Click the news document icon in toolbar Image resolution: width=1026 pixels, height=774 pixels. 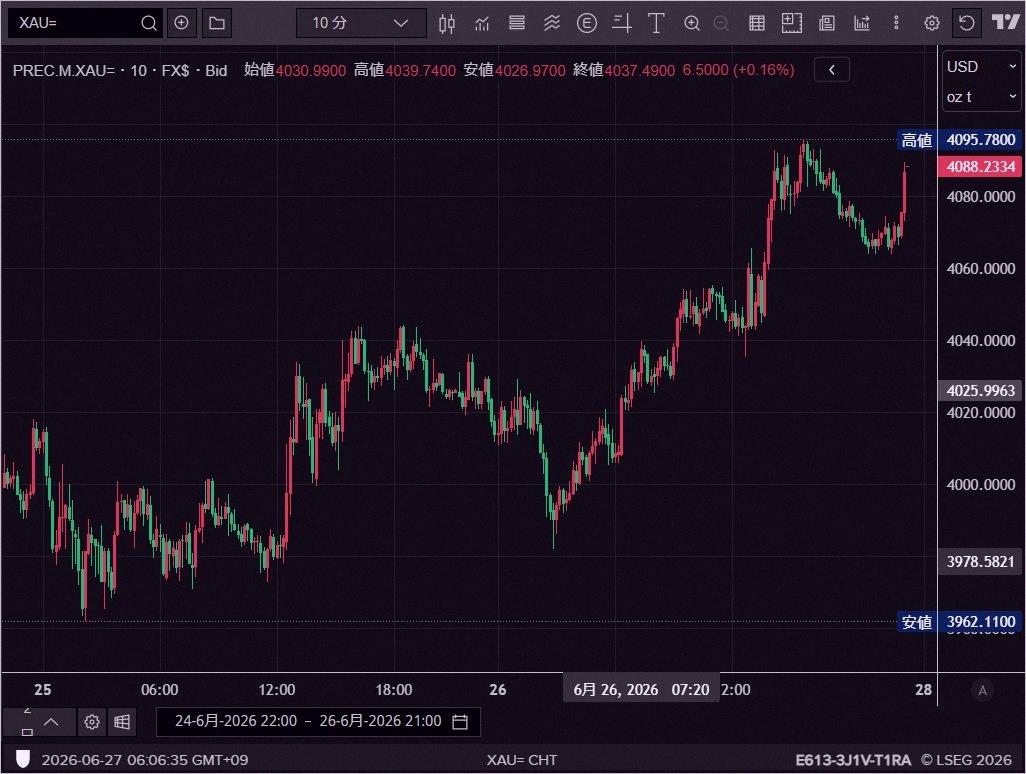click(x=827, y=24)
